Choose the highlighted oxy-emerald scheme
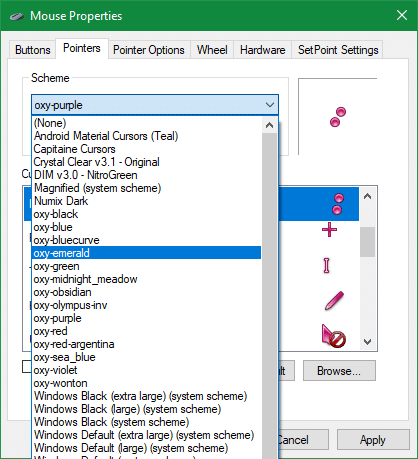418x459 pixels. click(147, 253)
